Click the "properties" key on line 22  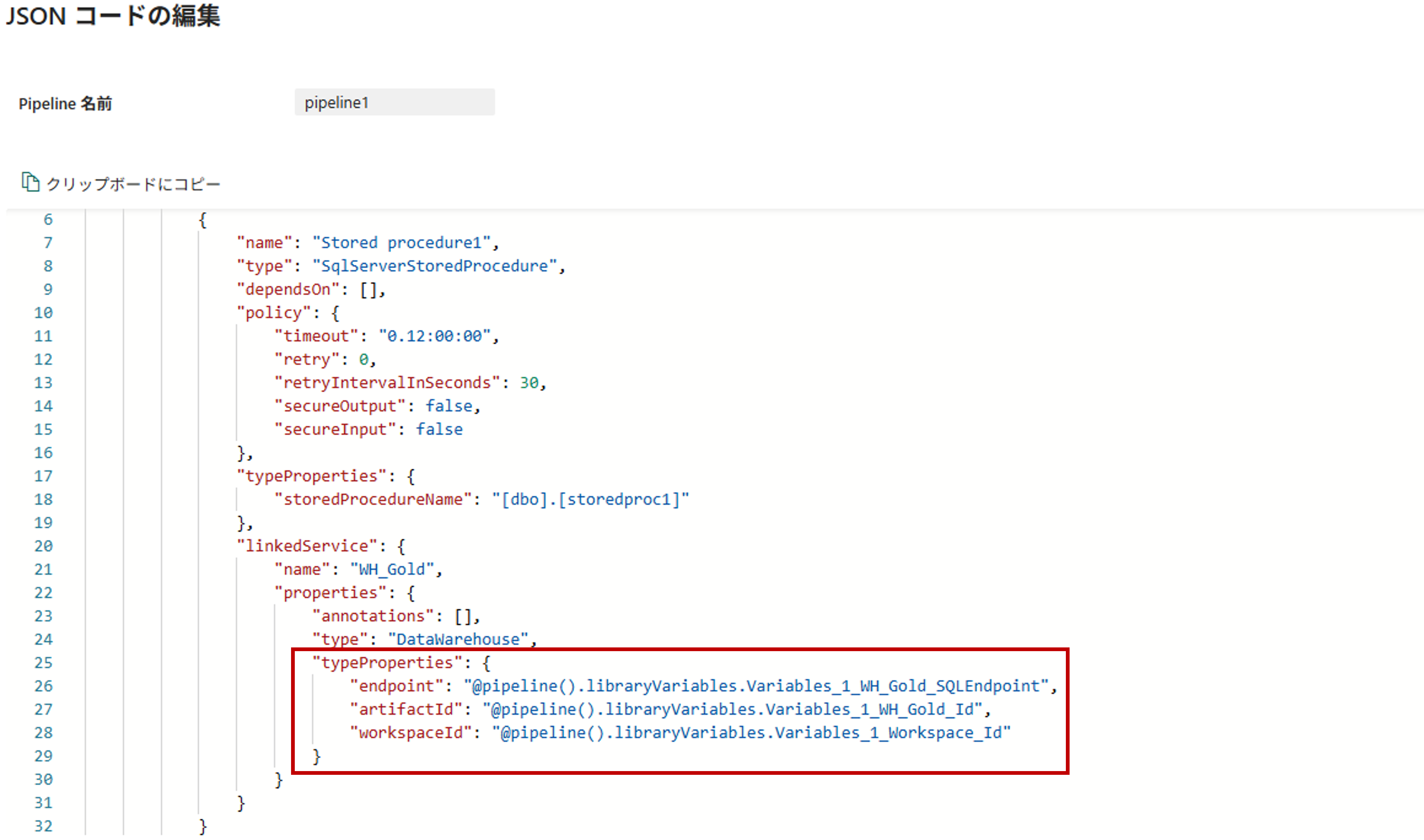pyautogui.click(x=331, y=593)
